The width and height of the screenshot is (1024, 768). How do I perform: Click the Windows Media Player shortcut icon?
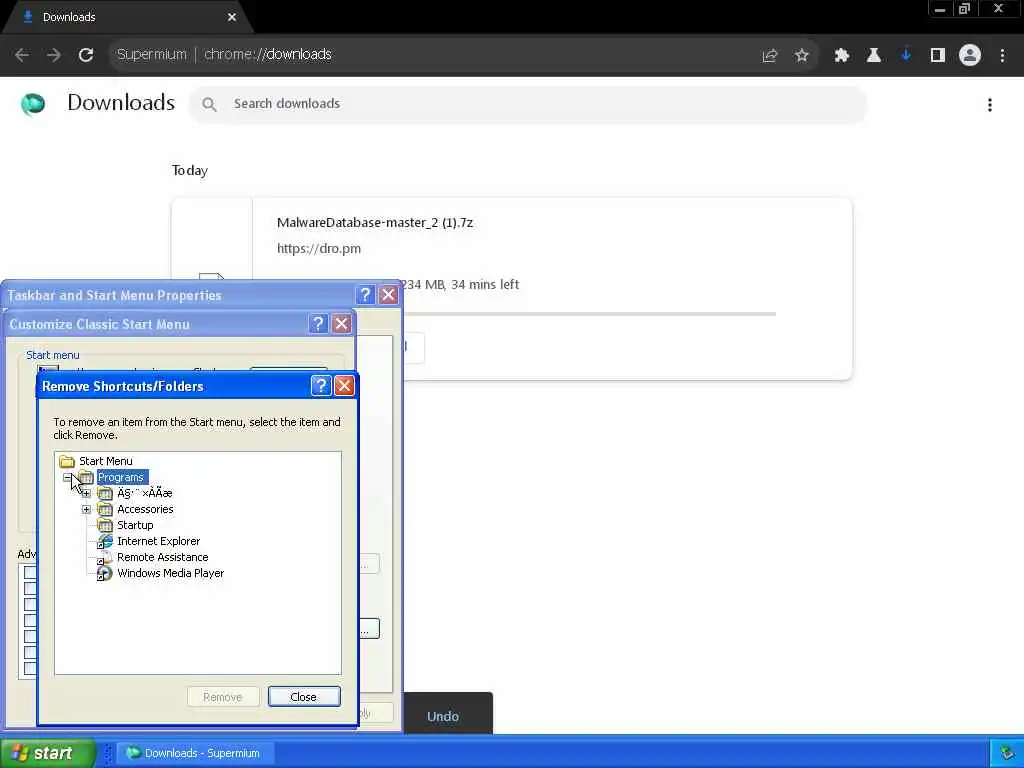pyautogui.click(x=104, y=574)
